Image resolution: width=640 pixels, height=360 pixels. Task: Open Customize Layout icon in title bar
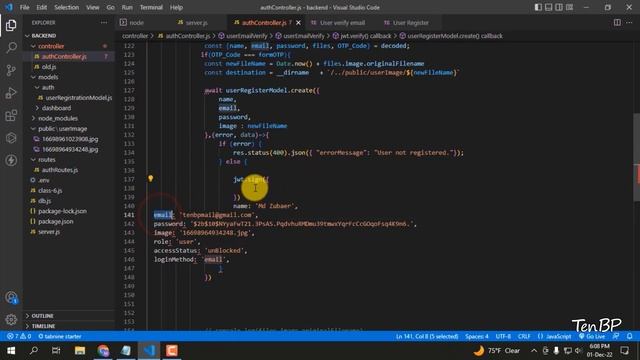[x=569, y=7]
